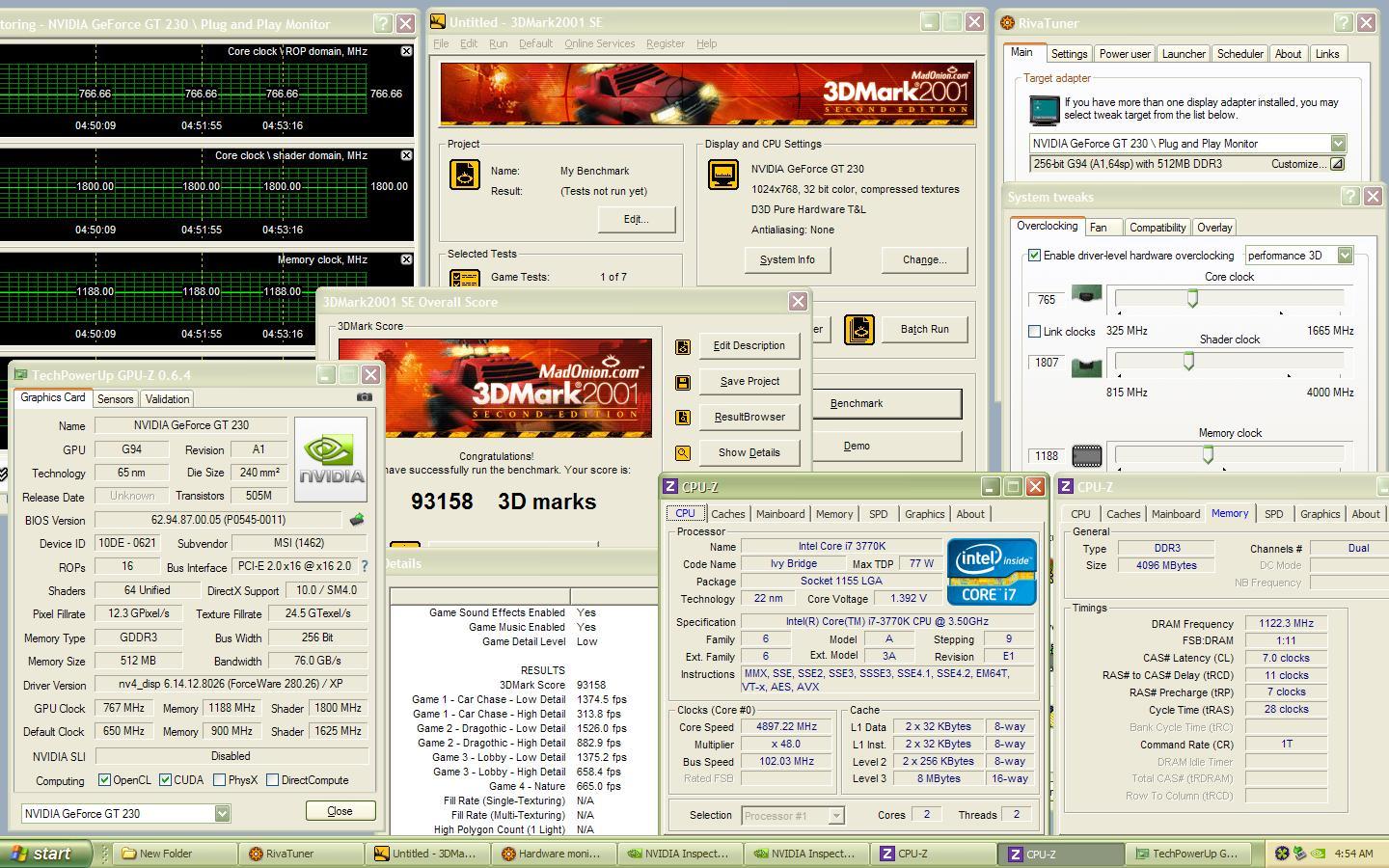Image resolution: width=1389 pixels, height=868 pixels.
Task: Click the Change... button in 3DMark2001
Action: click(x=924, y=259)
